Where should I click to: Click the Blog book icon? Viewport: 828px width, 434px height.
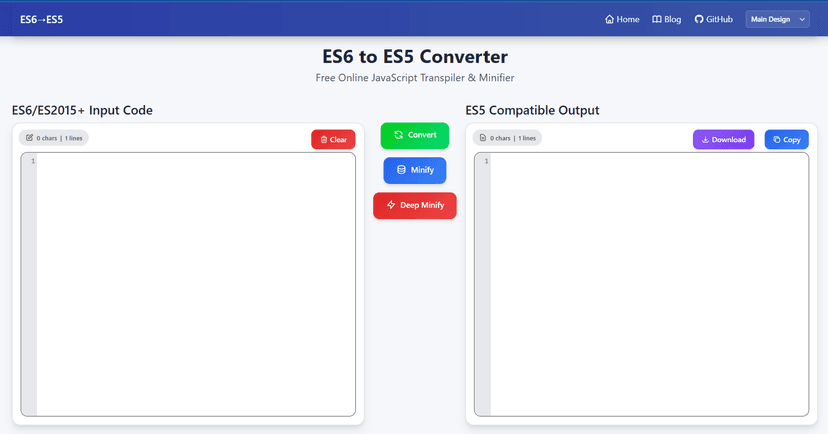click(x=657, y=20)
